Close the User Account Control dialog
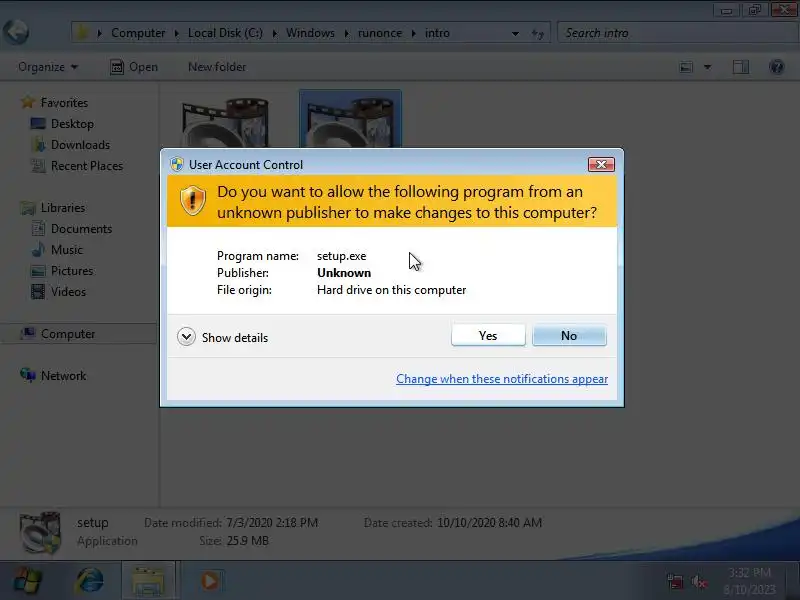 click(x=601, y=164)
